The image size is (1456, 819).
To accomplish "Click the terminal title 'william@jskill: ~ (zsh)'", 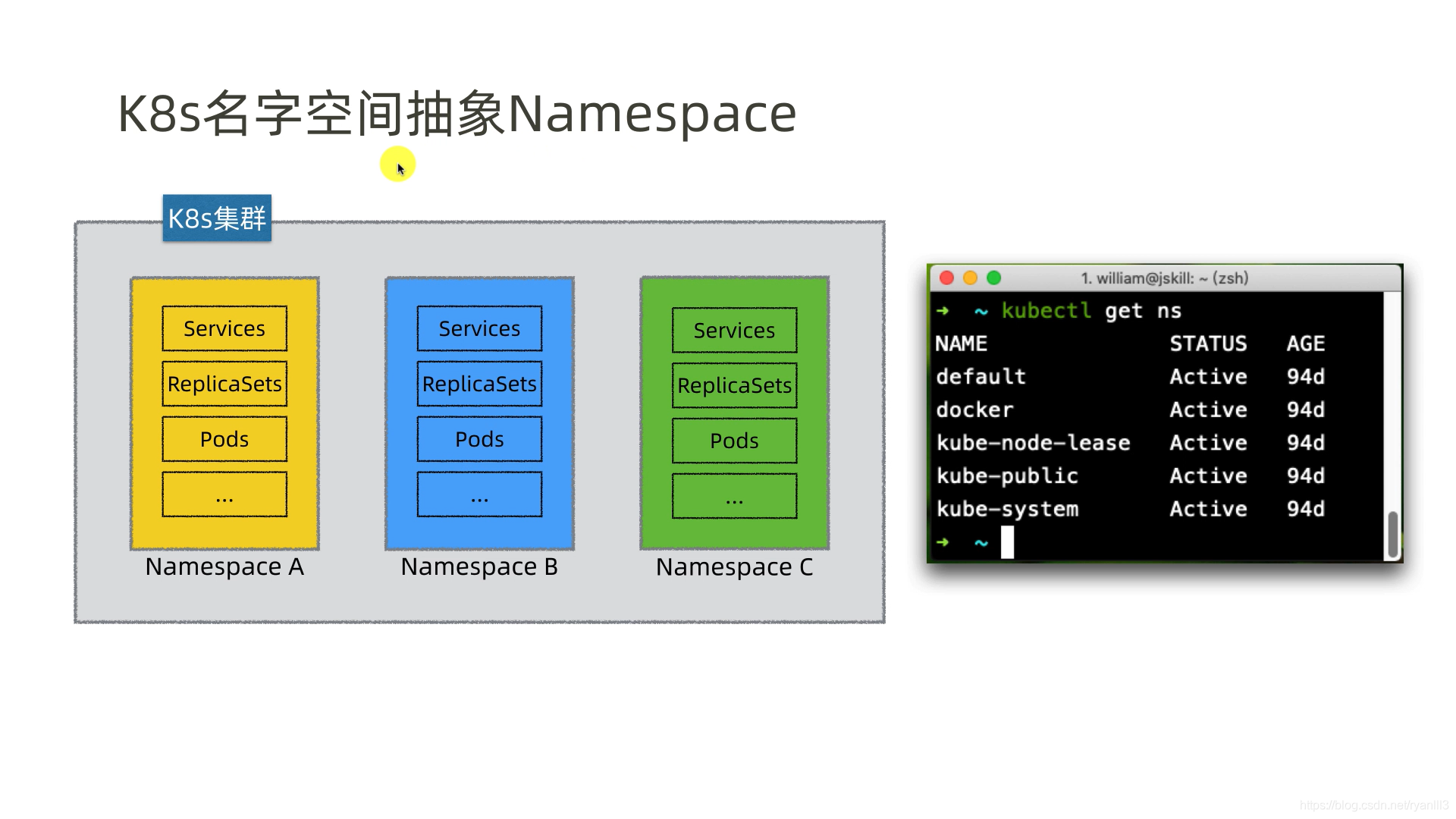I will tap(1172, 278).
